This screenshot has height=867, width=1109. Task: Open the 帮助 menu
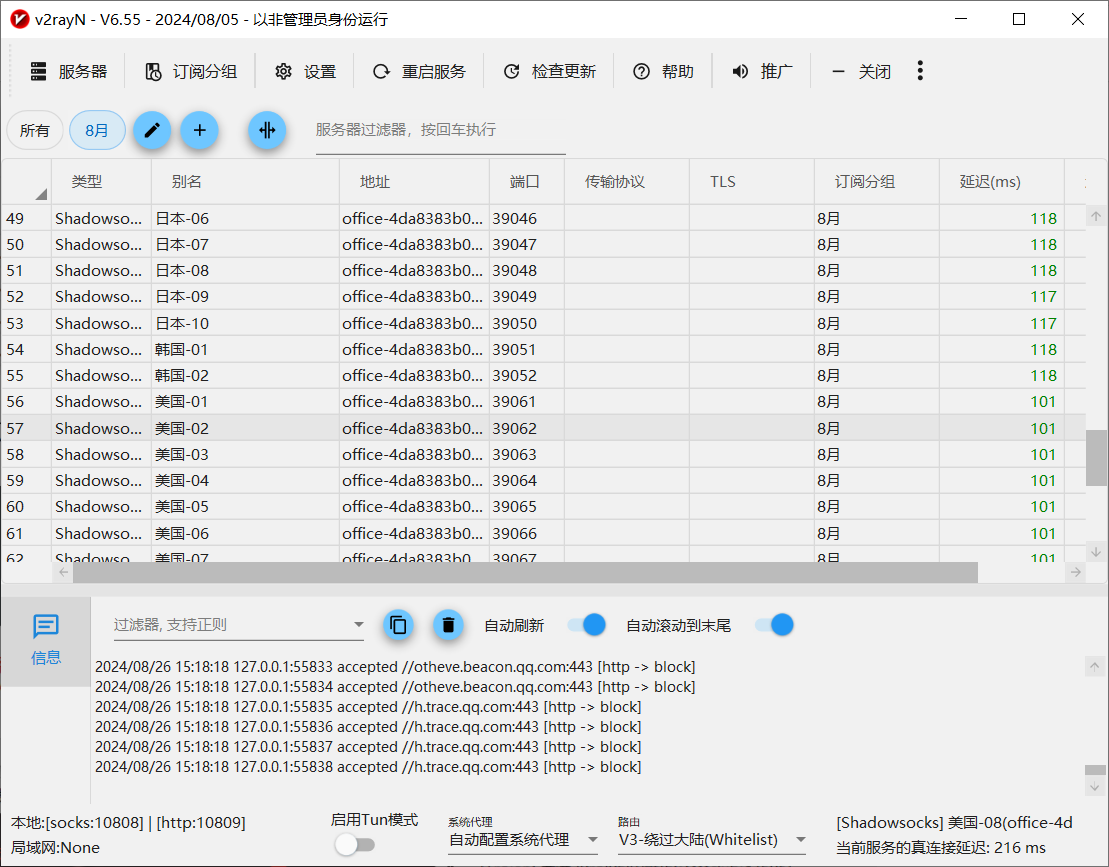[663, 71]
